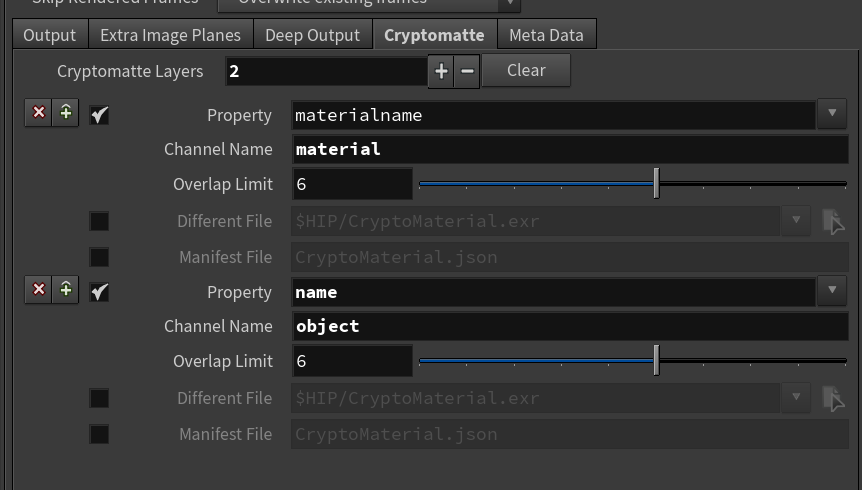Remove the materialname layer with red X

tap(38, 113)
